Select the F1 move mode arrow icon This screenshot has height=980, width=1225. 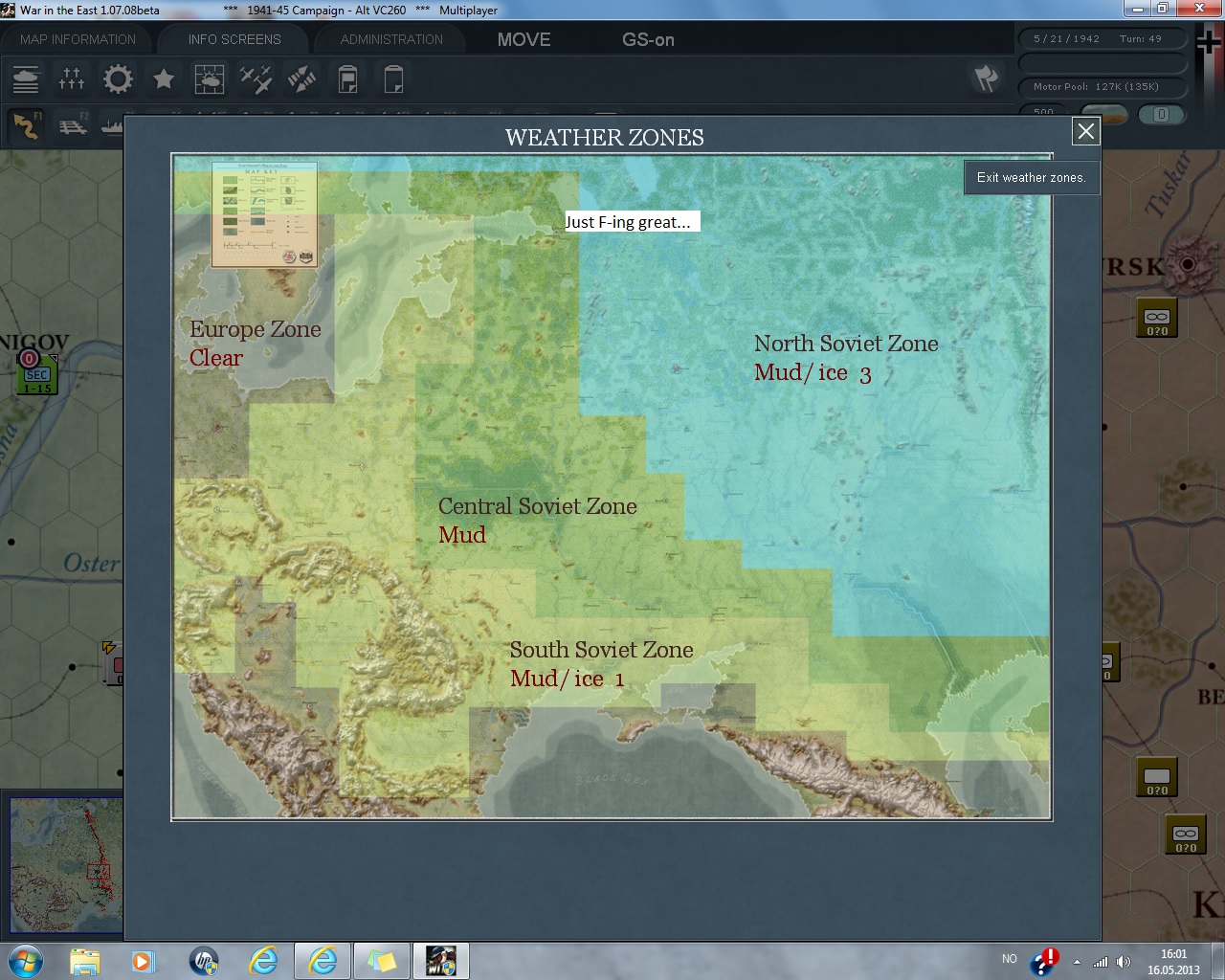(27, 125)
